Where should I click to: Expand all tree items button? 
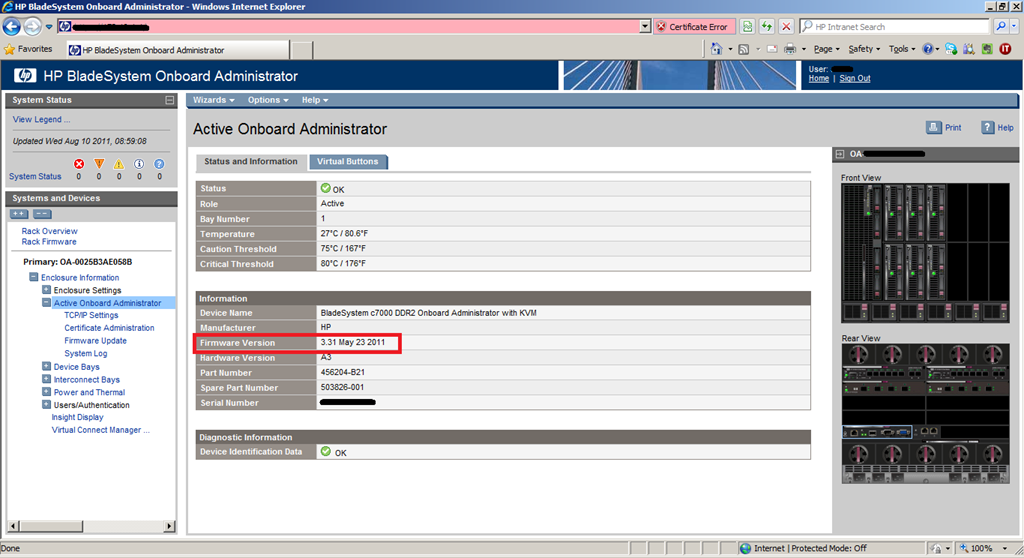tap(19, 214)
